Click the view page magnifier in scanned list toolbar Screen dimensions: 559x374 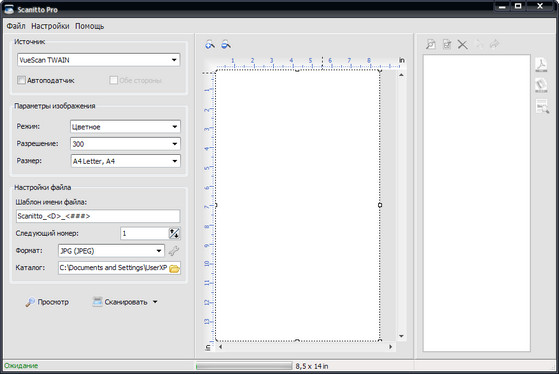coord(431,44)
